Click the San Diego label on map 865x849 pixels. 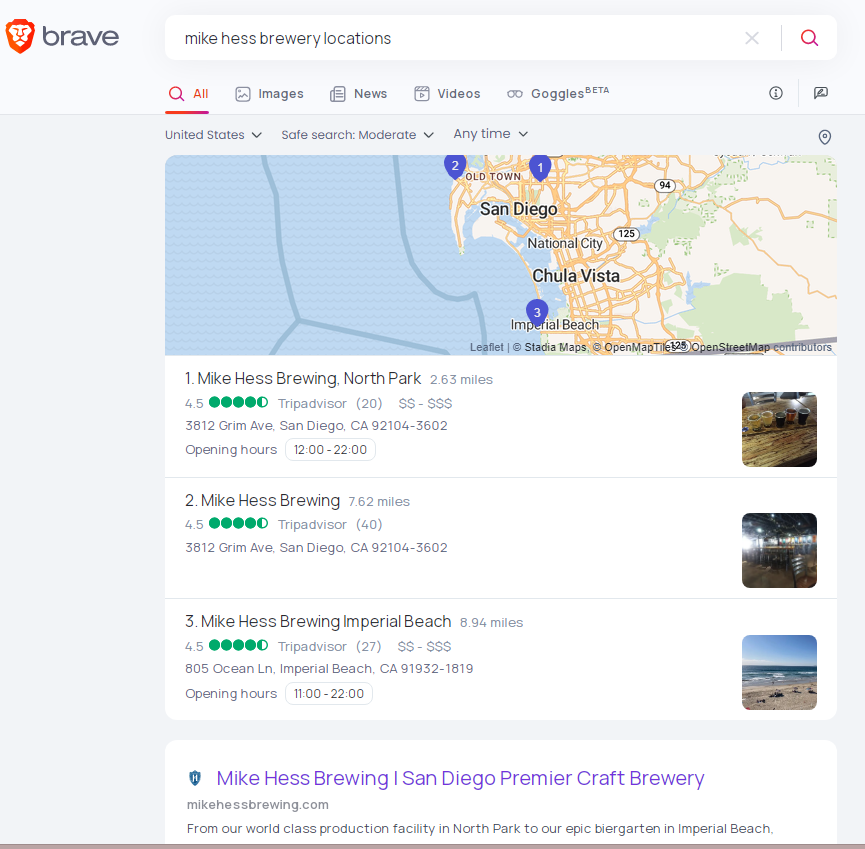(x=519, y=209)
